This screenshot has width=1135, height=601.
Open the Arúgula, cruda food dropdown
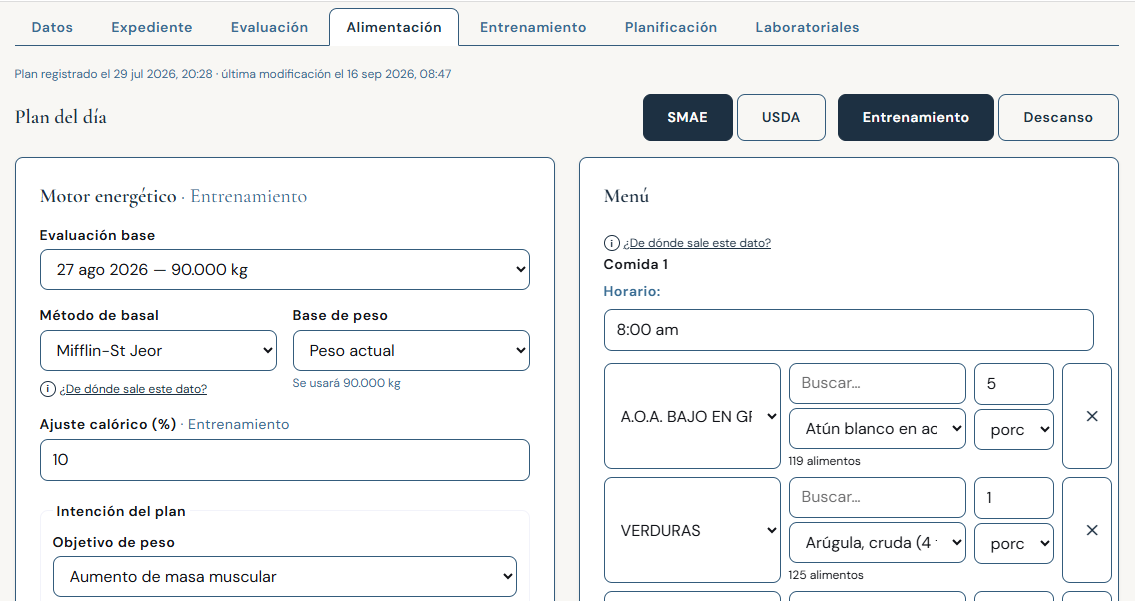point(877,542)
